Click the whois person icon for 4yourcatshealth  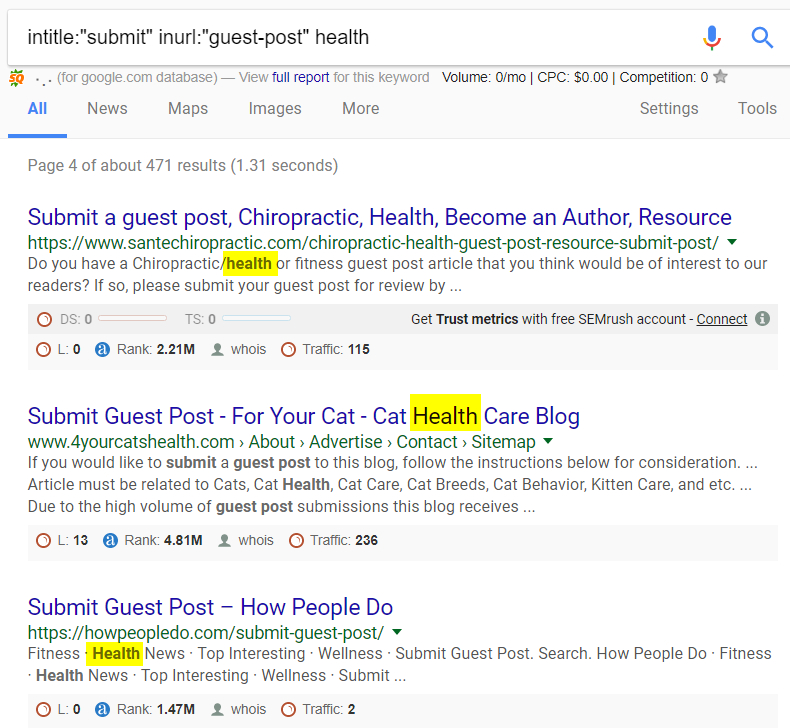tap(225, 541)
